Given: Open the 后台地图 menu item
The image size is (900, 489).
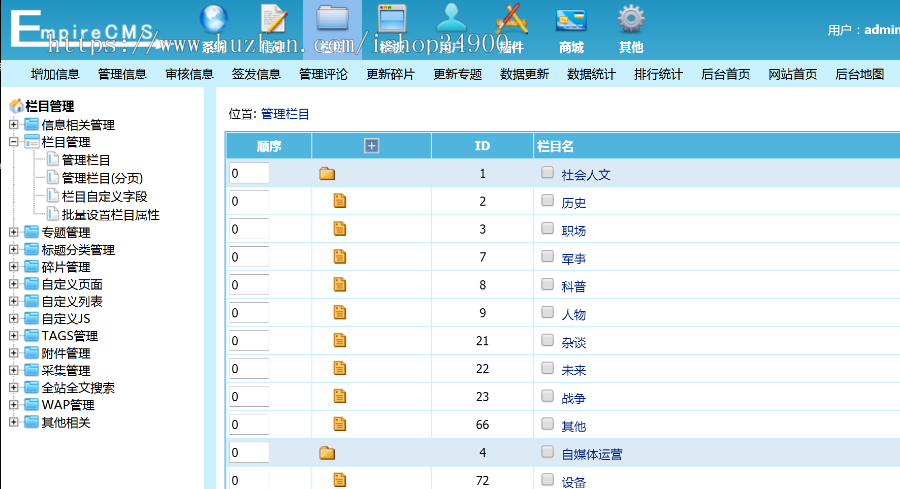Looking at the screenshot, I should point(860,74).
